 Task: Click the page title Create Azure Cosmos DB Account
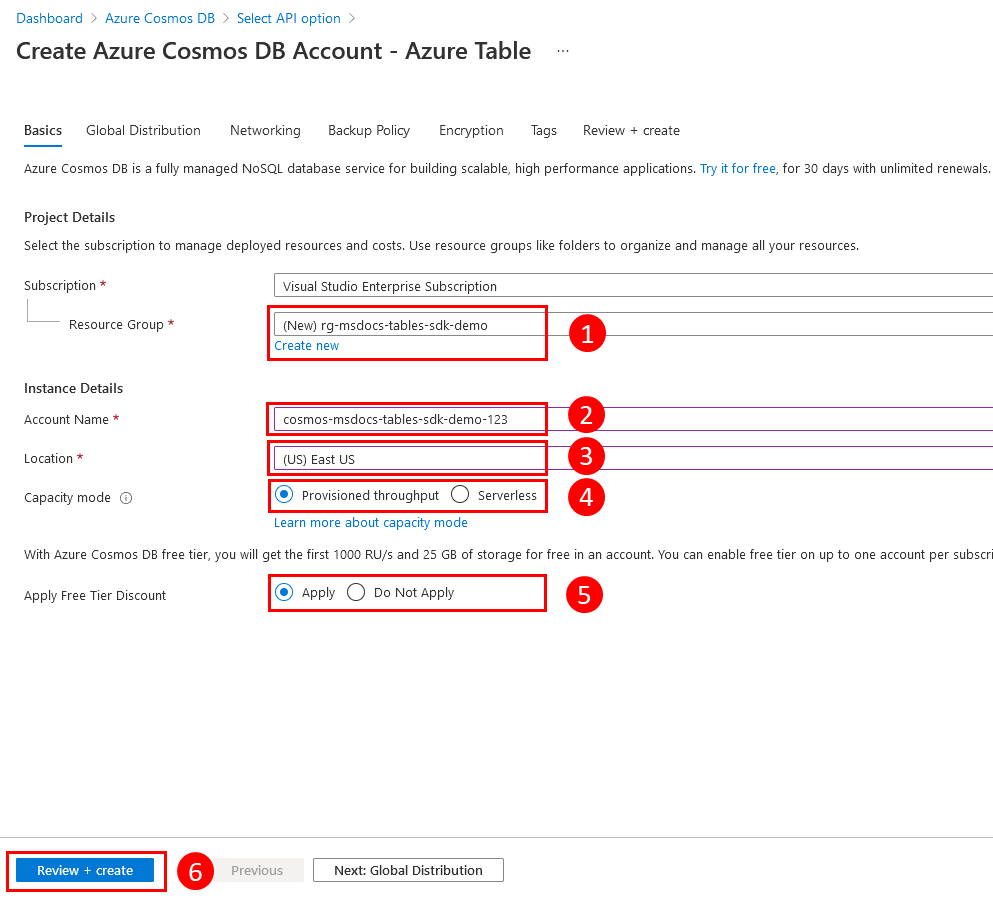pos(274,51)
